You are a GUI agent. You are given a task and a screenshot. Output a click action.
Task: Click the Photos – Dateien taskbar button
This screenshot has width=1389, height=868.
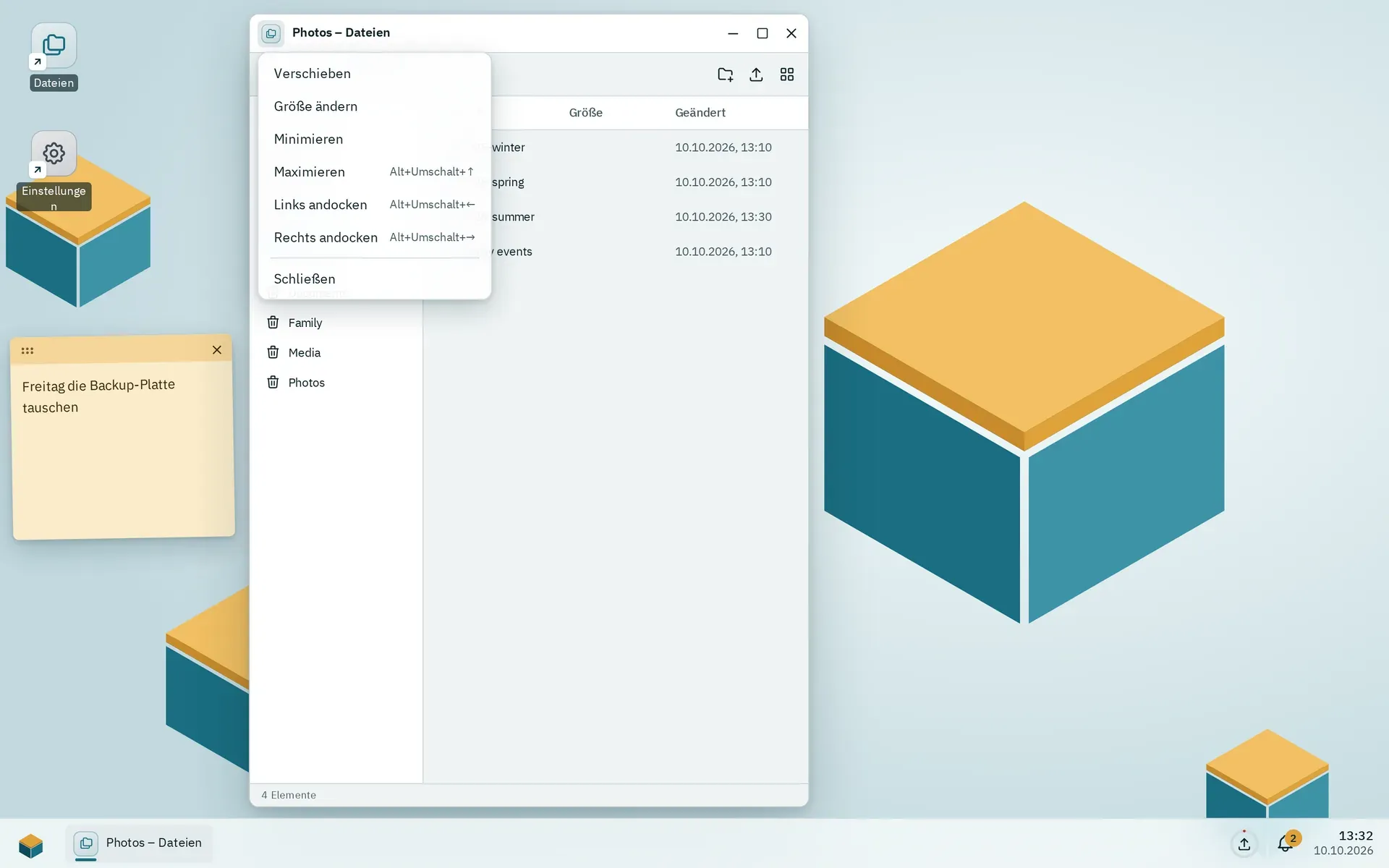click(140, 843)
